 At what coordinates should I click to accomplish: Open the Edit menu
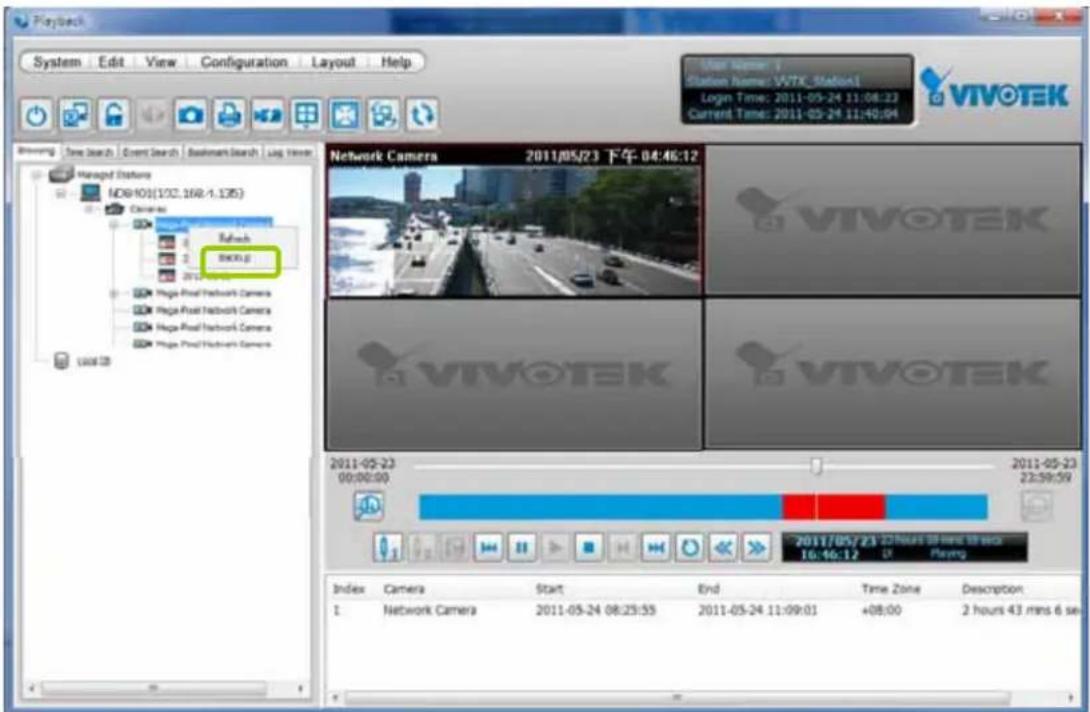(111, 62)
